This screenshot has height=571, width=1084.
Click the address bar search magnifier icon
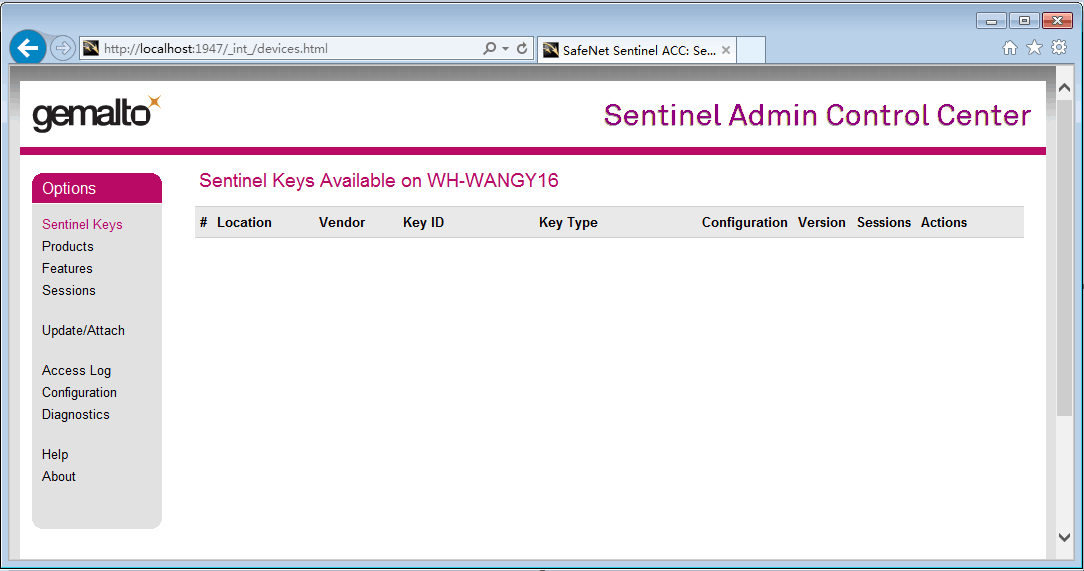[x=489, y=48]
